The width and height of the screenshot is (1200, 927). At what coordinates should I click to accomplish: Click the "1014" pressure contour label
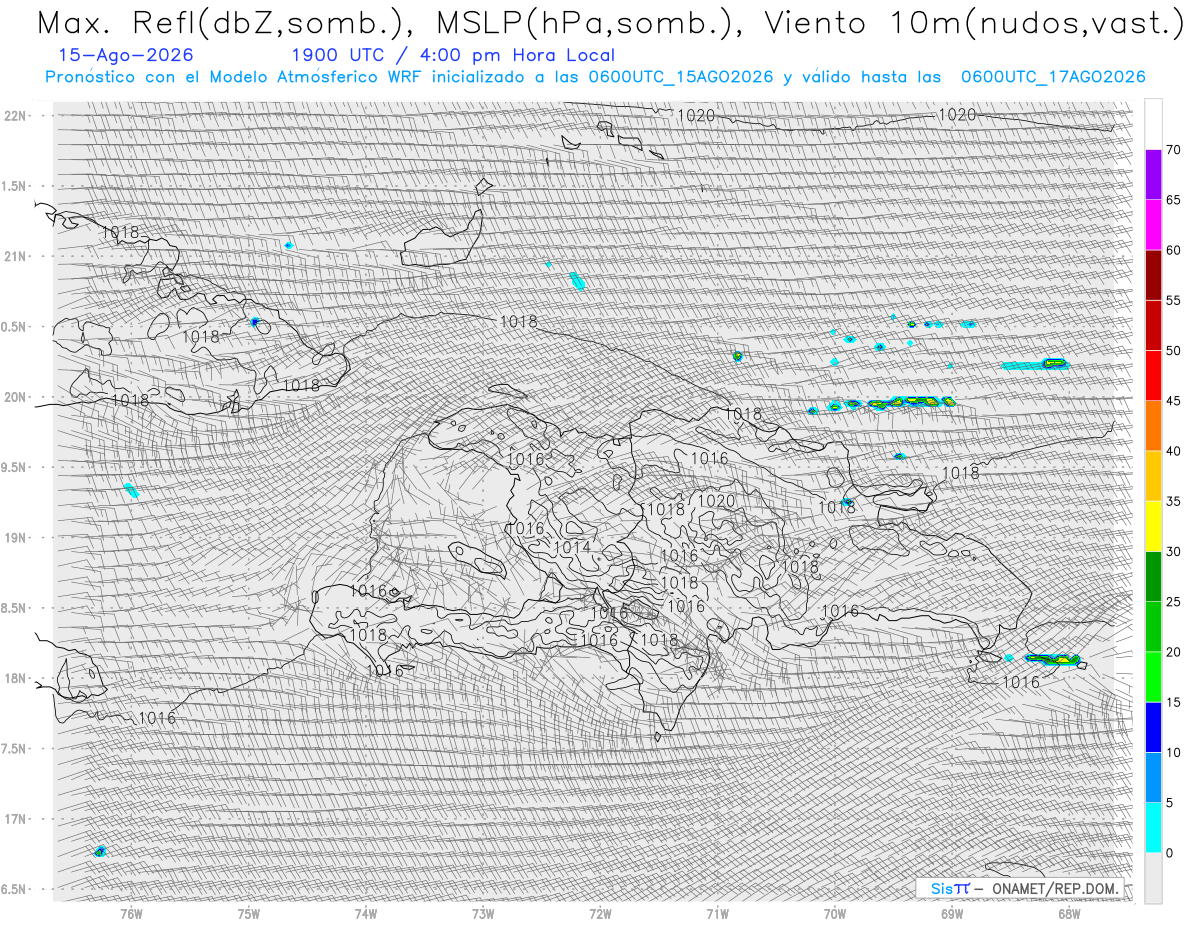(572, 548)
